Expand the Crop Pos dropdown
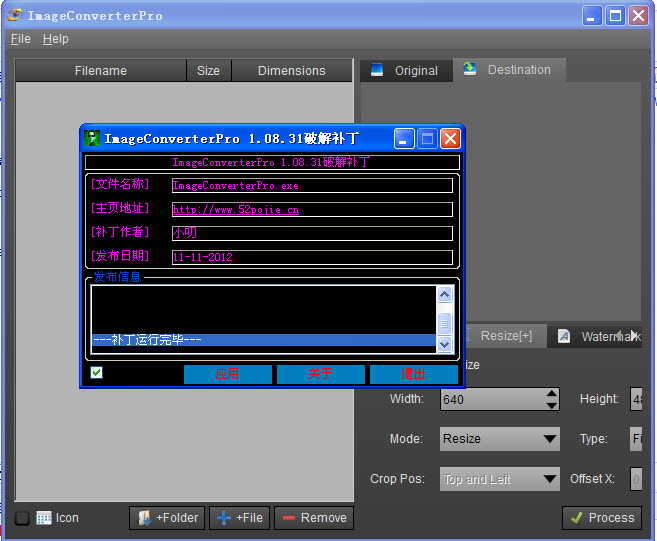This screenshot has width=657, height=541. [x=500, y=479]
